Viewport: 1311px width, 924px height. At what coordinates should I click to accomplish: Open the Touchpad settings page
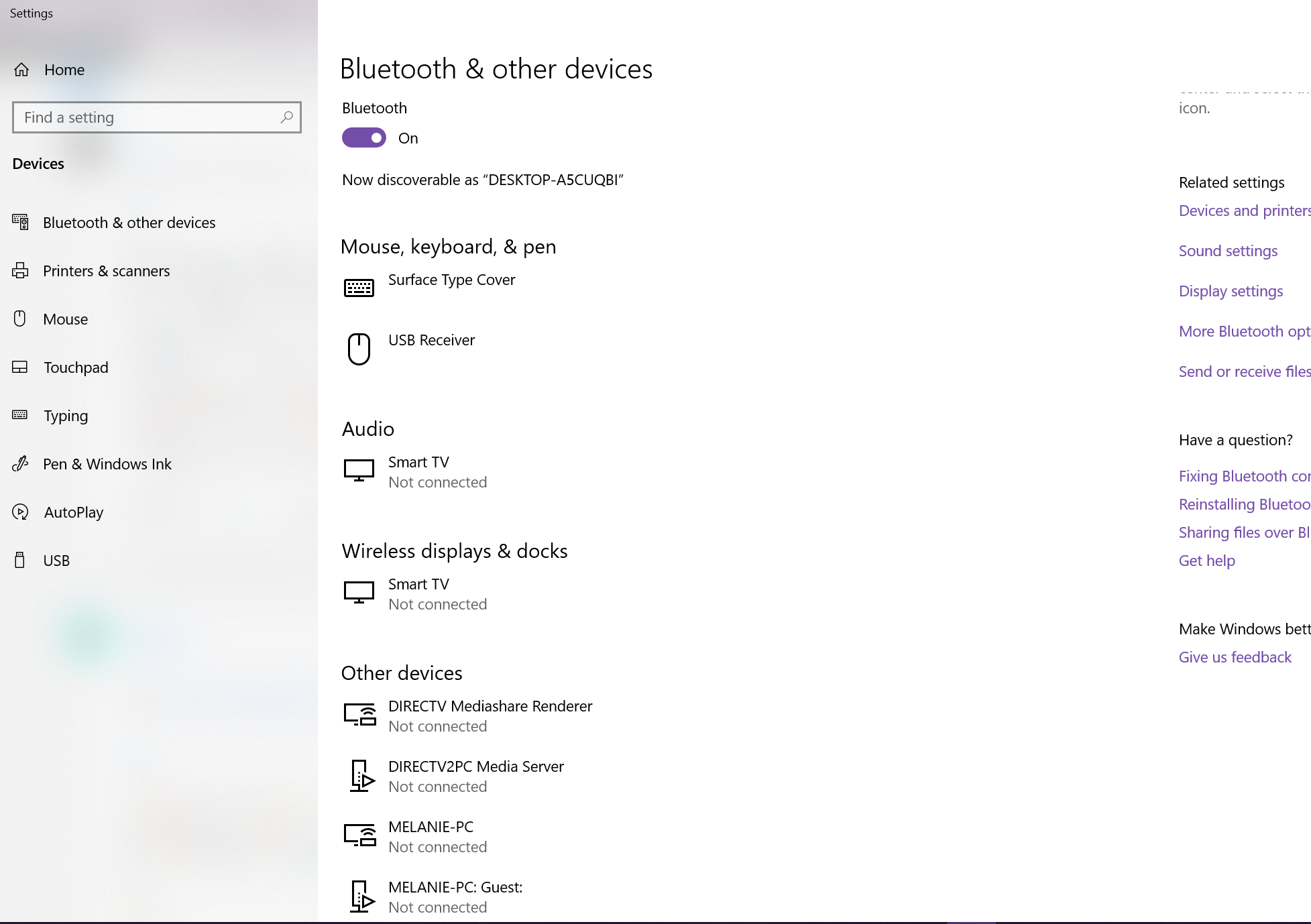76,367
